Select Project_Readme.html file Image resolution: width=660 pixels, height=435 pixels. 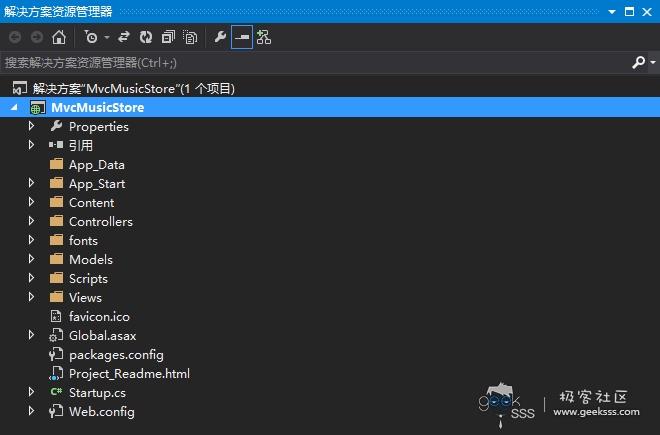(129, 374)
